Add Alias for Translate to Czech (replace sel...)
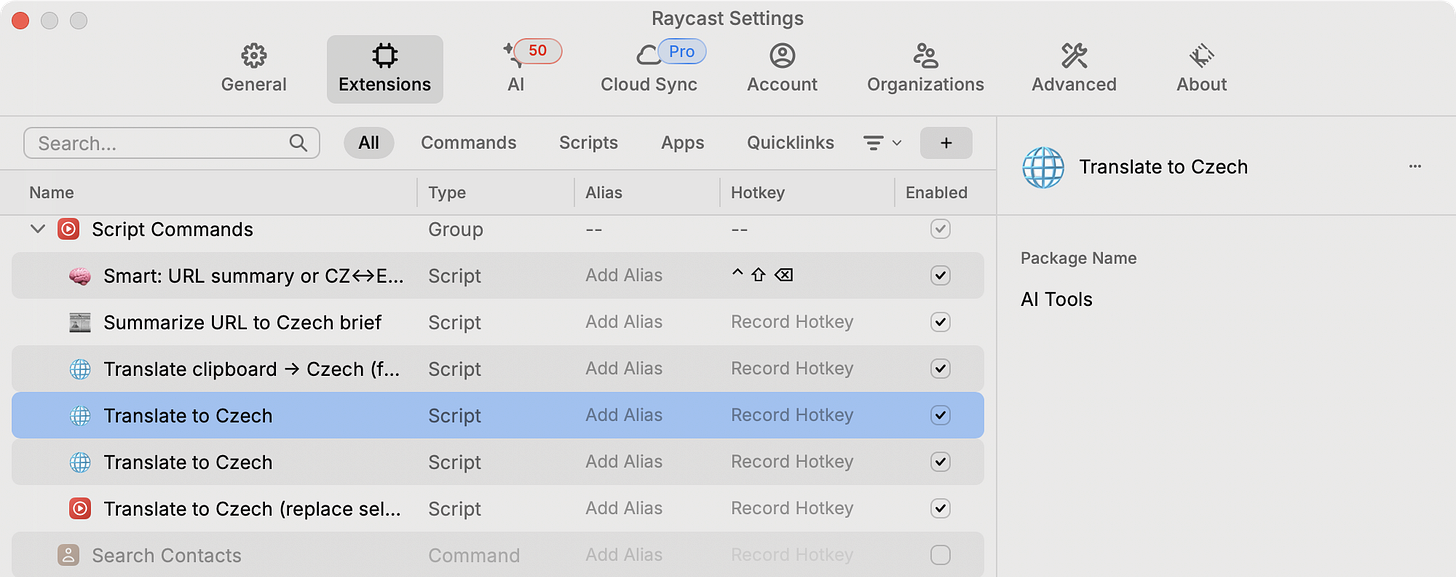1456x577 pixels. pos(624,508)
